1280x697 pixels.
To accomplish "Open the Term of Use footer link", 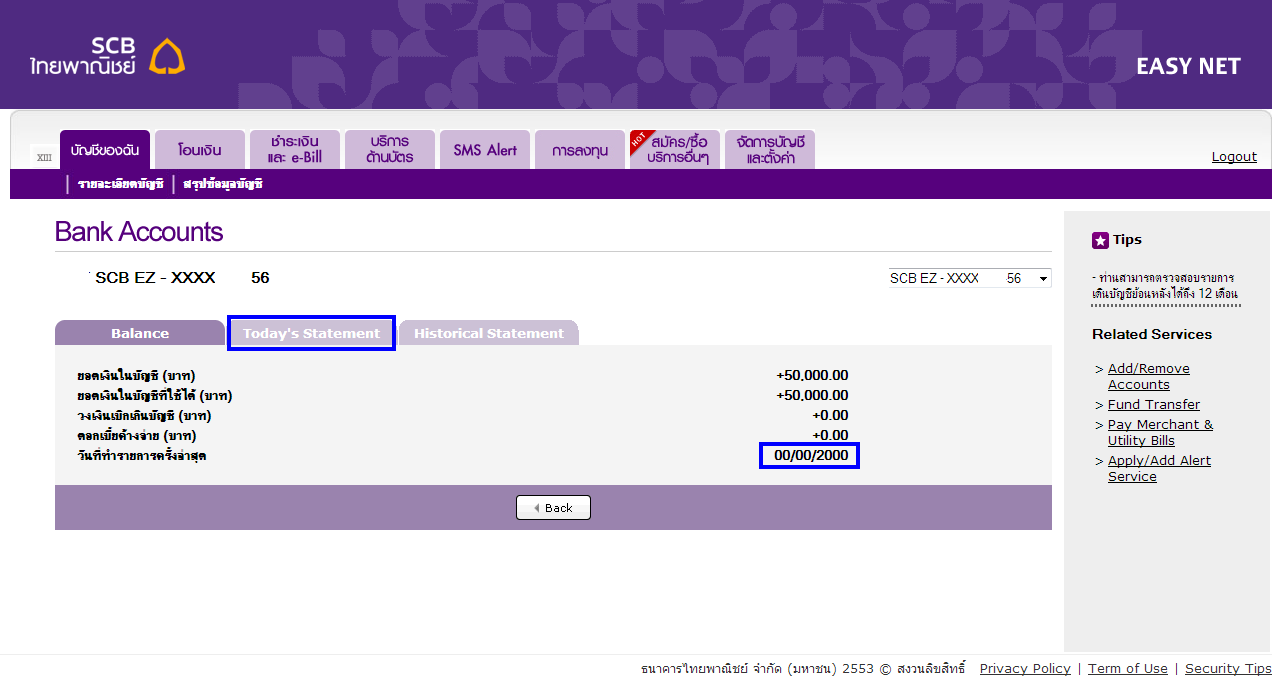I will point(1128,669).
